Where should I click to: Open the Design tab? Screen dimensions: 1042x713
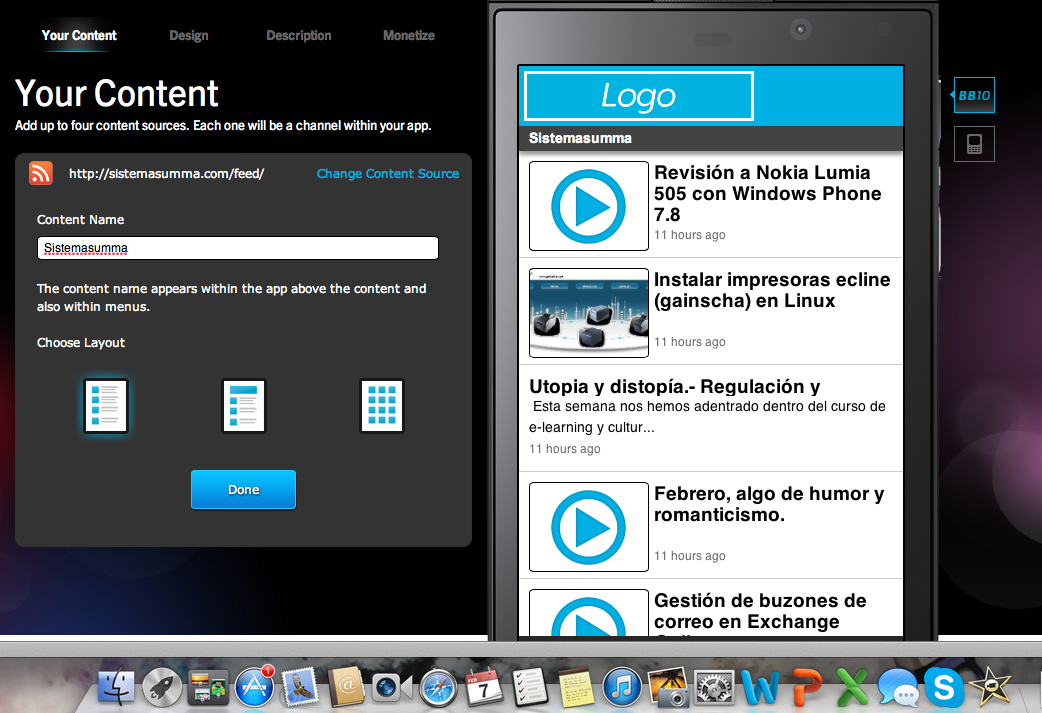[x=188, y=36]
